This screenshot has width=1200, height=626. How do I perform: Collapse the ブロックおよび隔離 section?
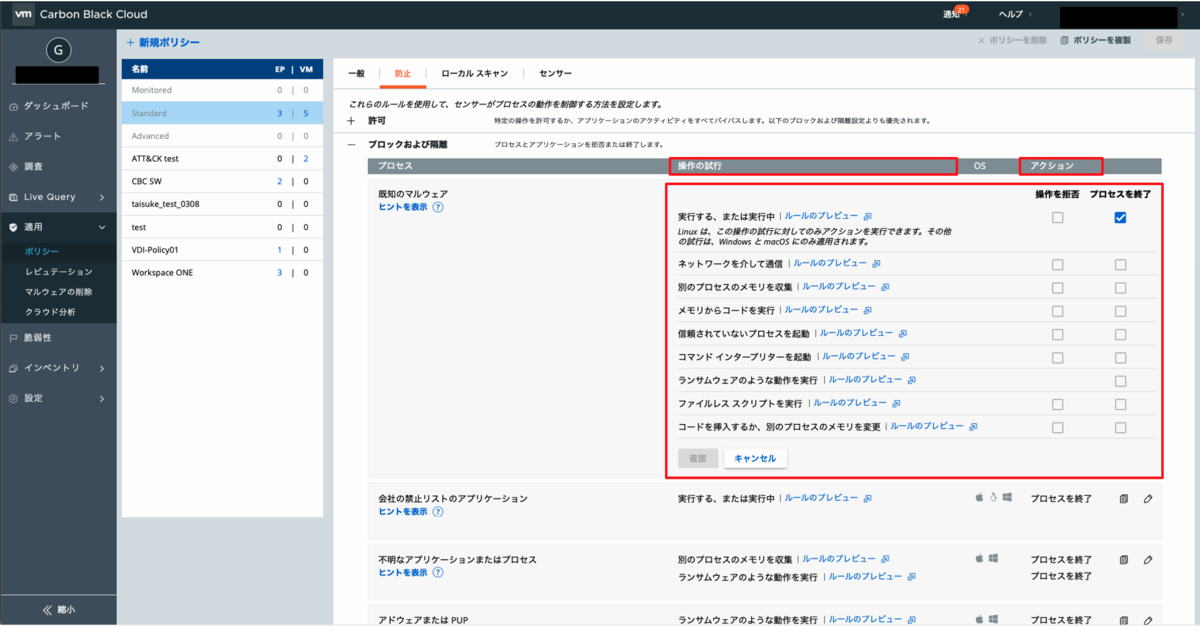pos(351,144)
